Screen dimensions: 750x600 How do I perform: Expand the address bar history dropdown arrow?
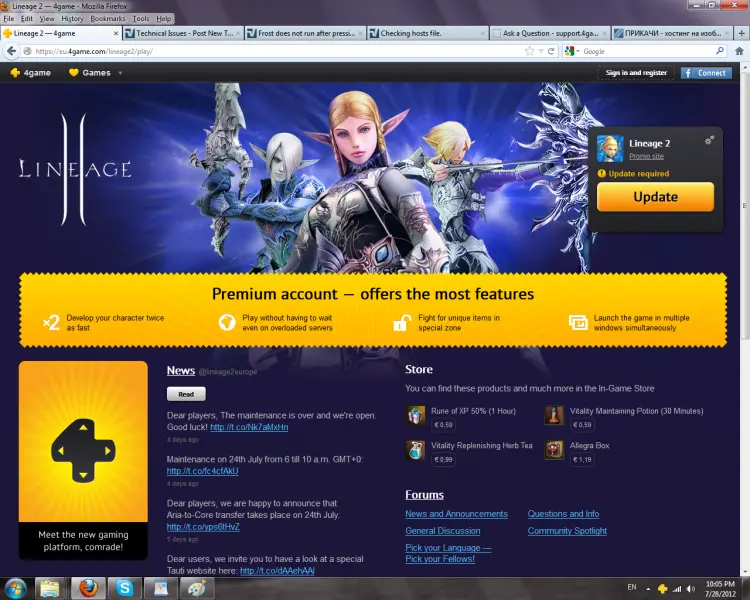[541, 51]
